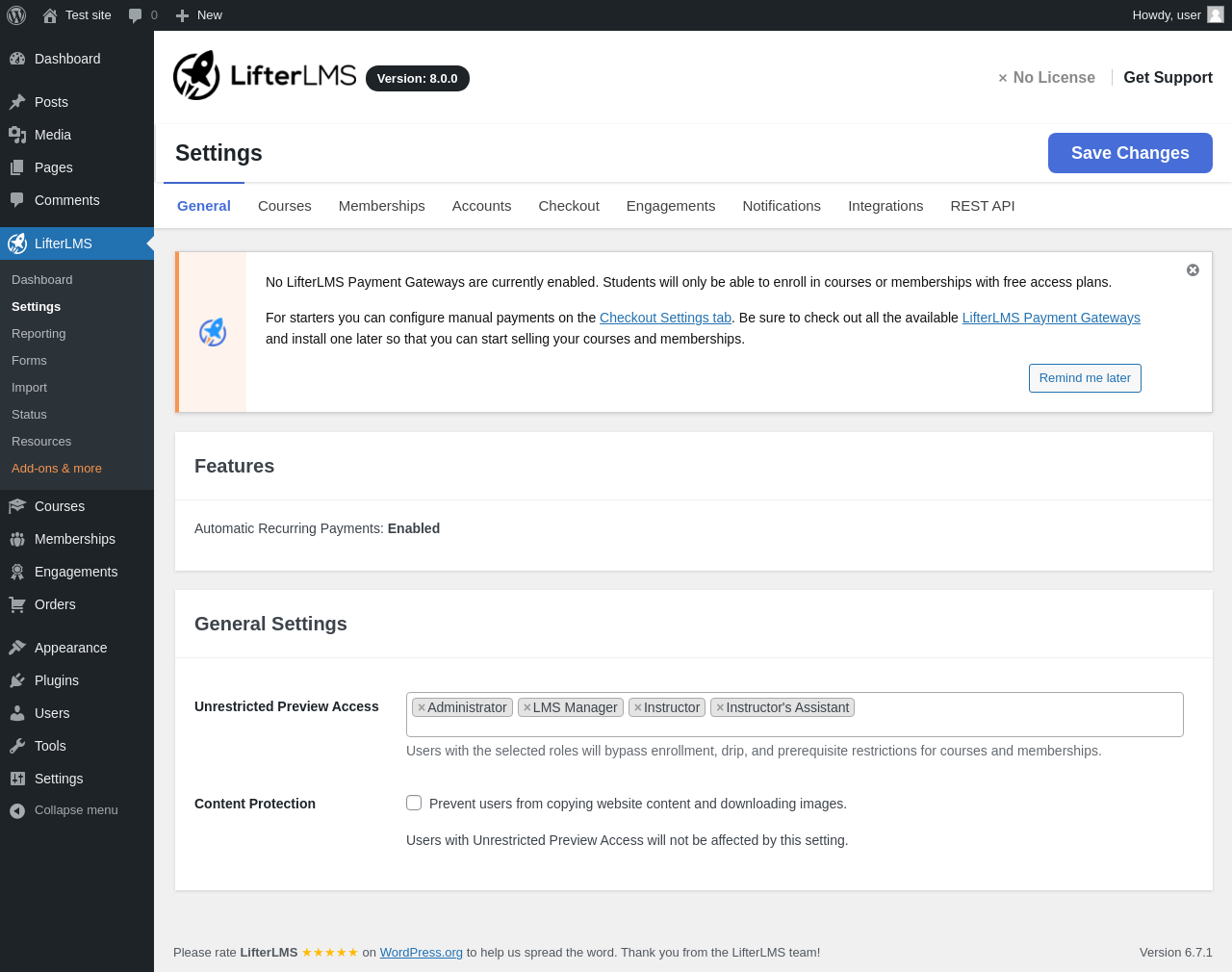Click the Comments speech bubble sidebar icon
This screenshot has width=1232, height=972.
coord(17,200)
